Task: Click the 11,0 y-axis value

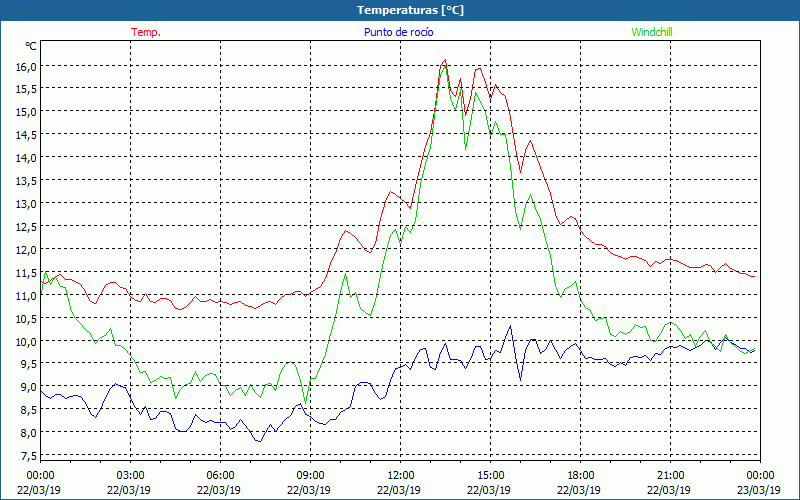Action: 27,296
